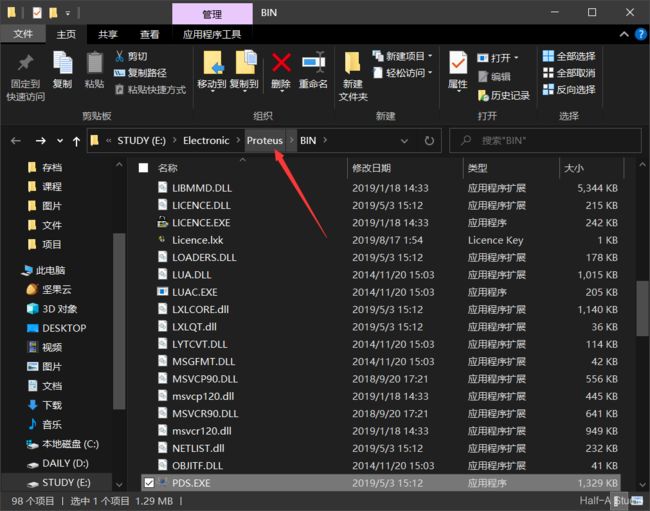650x511 pixels.
Task: Click the Back navigation arrow
Action: pyautogui.click(x=16, y=141)
